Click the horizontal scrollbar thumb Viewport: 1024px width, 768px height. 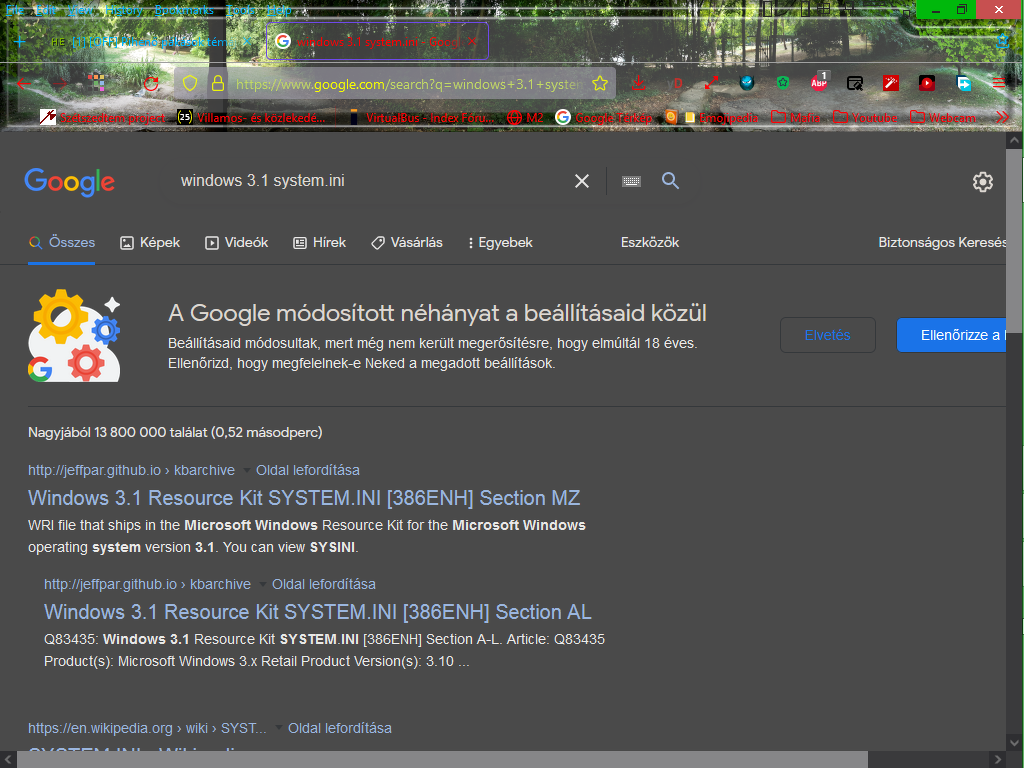[442, 760]
